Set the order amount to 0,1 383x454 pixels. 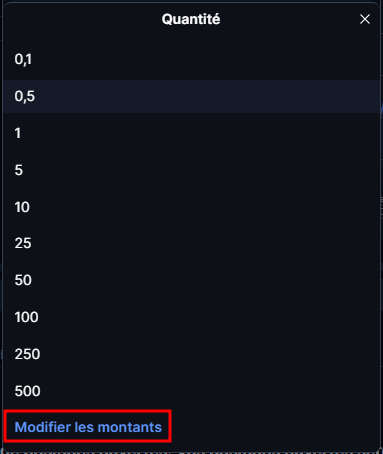(192, 60)
